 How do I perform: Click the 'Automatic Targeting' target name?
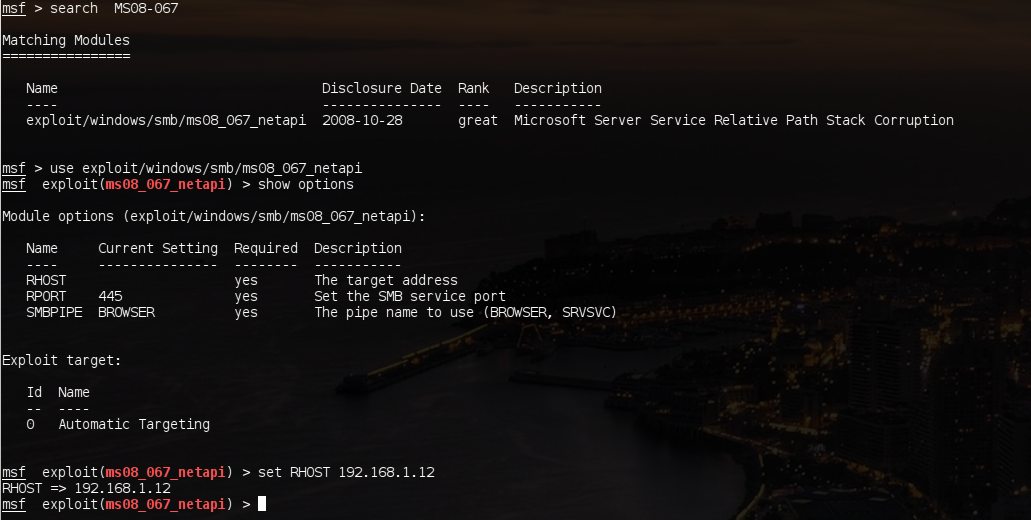click(134, 425)
